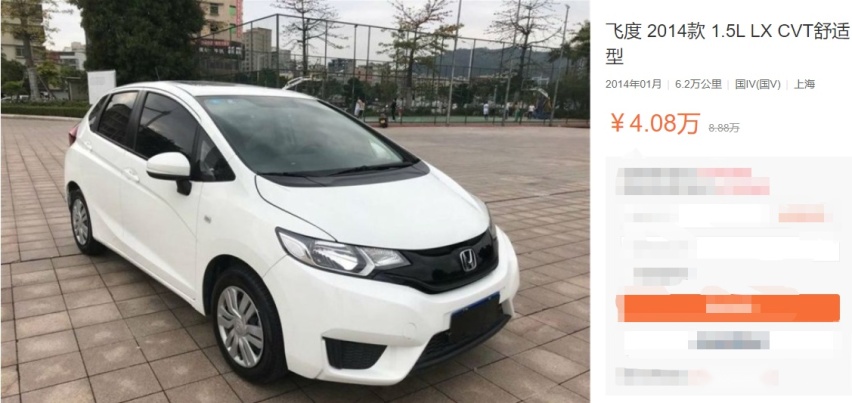Click the blurred license plate

(x=475, y=318)
